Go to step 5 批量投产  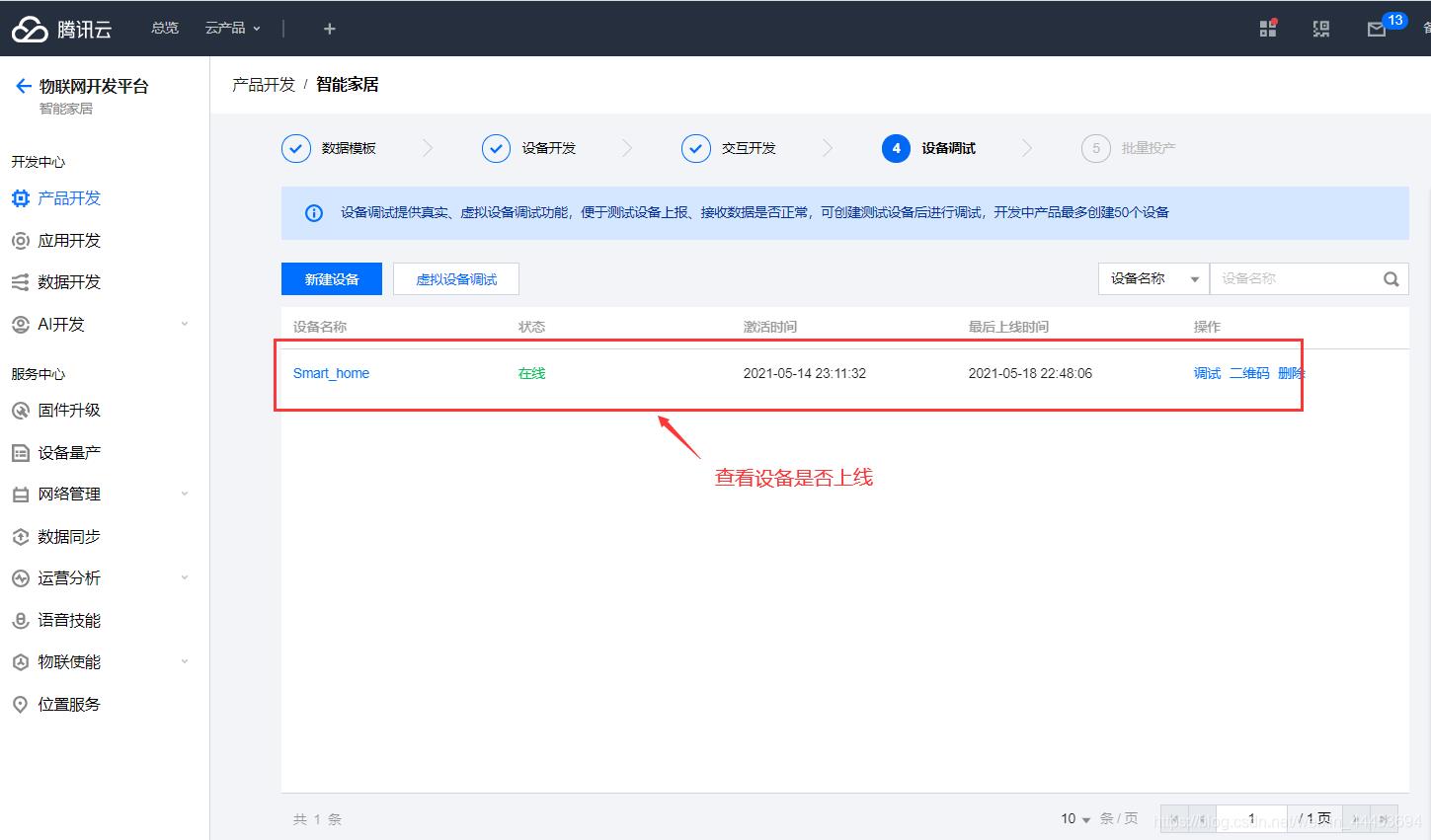pyautogui.click(x=1129, y=149)
